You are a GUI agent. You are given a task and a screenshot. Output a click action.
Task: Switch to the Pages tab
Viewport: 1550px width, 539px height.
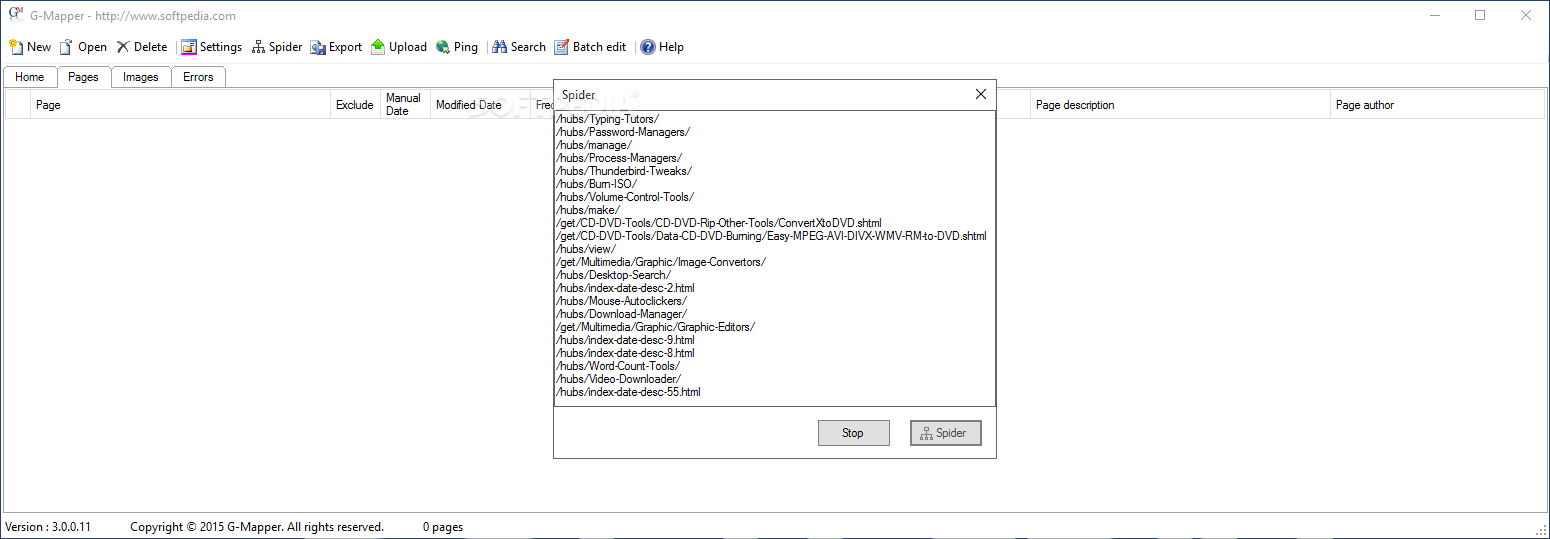83,77
